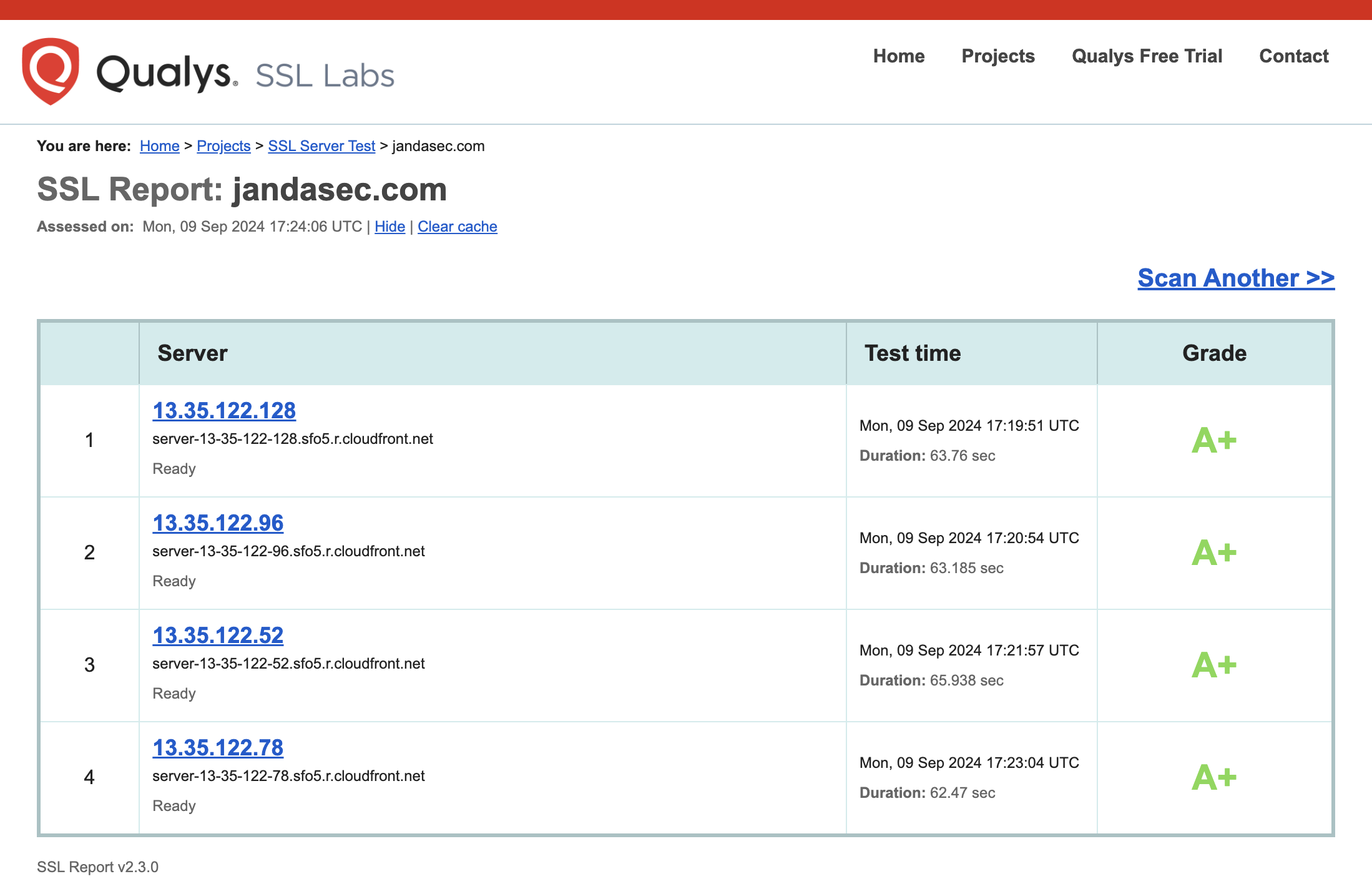This screenshot has width=1372, height=894.
Task: Open server 13.35.122.128 detailed report
Action: point(223,409)
